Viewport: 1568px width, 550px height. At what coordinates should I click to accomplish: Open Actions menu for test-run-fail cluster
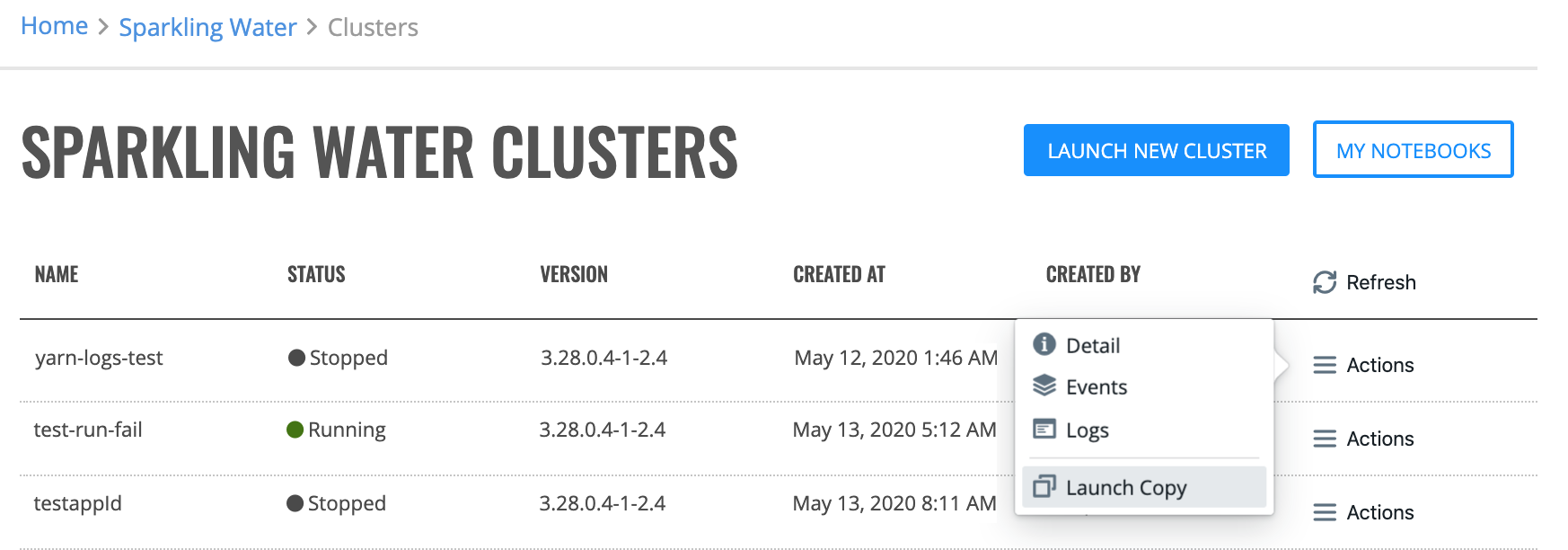tap(1363, 439)
